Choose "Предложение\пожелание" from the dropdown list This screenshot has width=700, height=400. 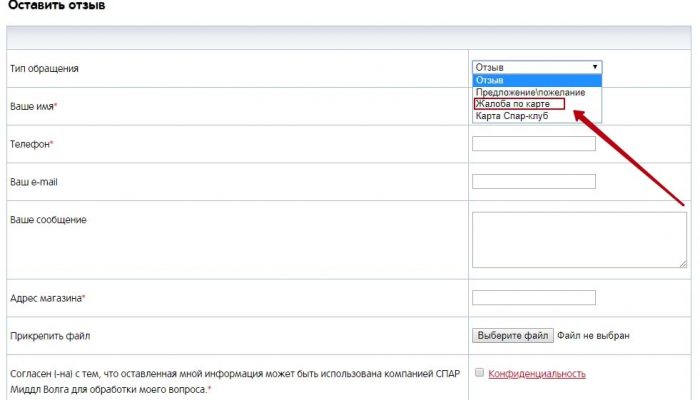[537, 92]
